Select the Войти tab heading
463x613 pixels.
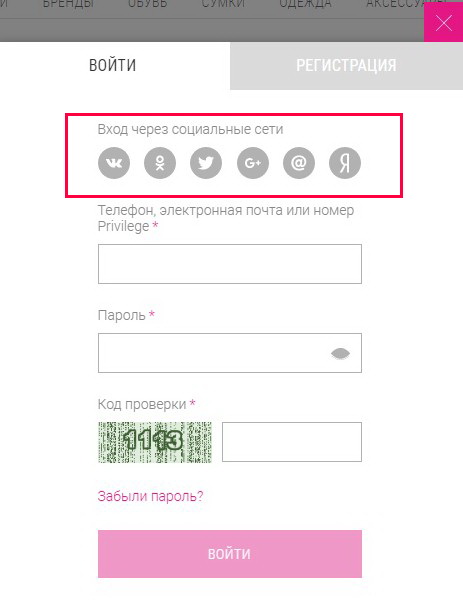(x=113, y=65)
